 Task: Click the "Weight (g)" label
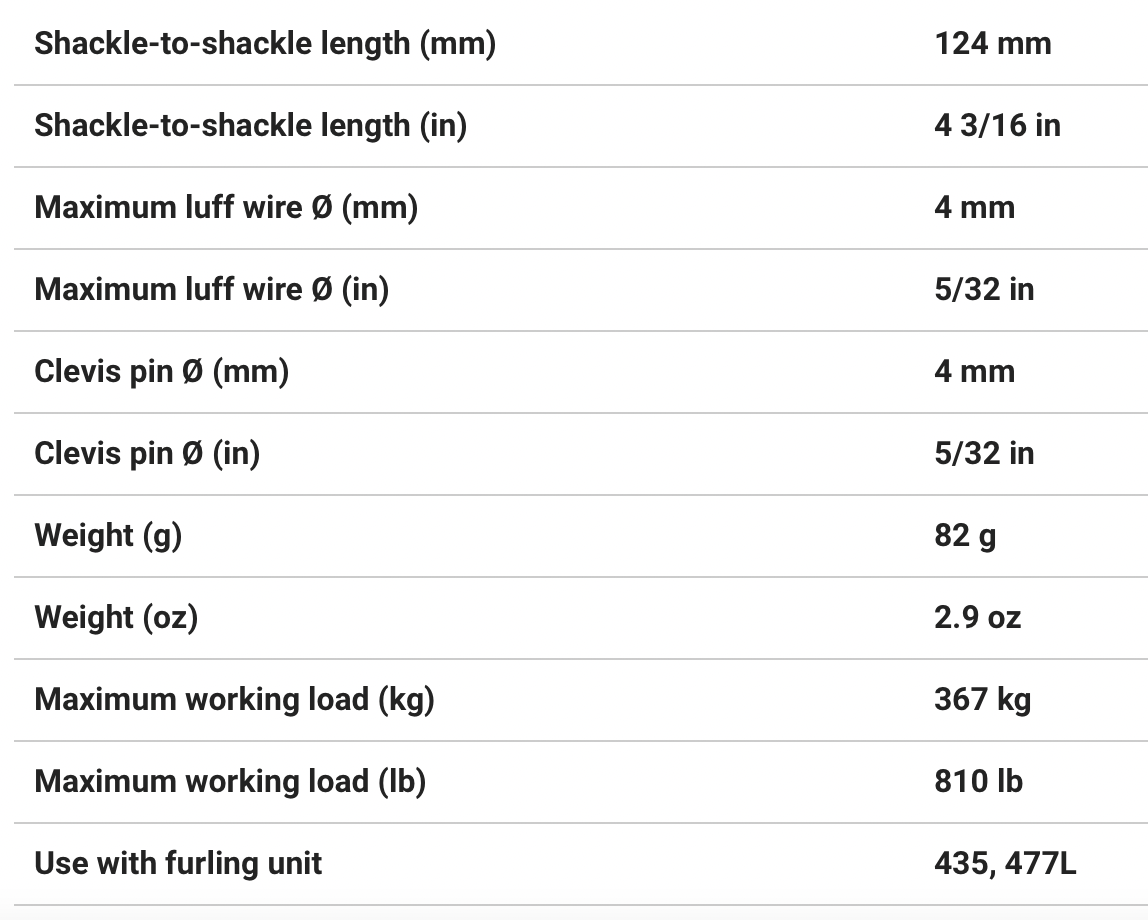(x=108, y=536)
